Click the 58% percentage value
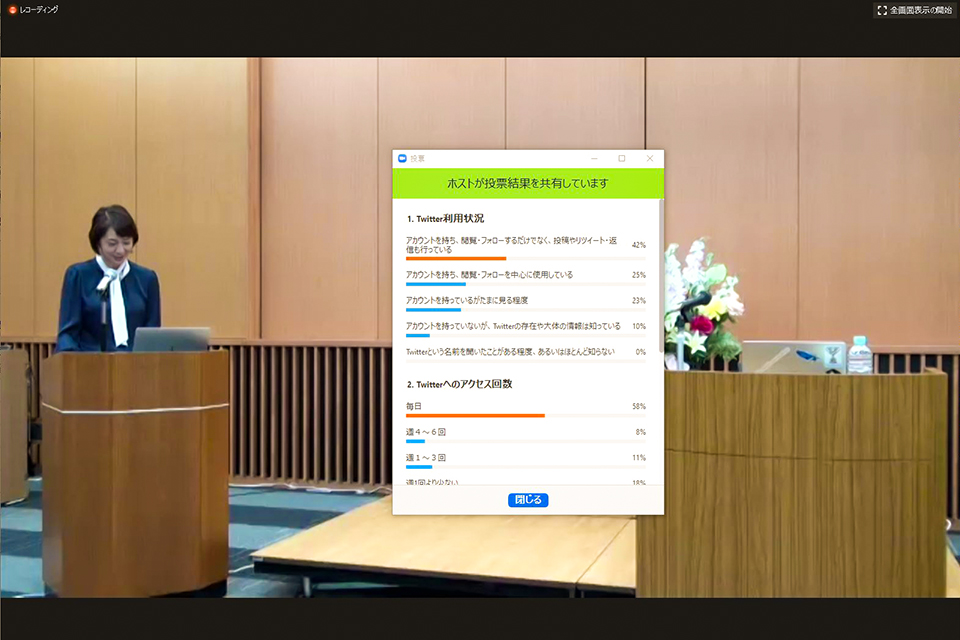The height and width of the screenshot is (640, 960). [639, 406]
